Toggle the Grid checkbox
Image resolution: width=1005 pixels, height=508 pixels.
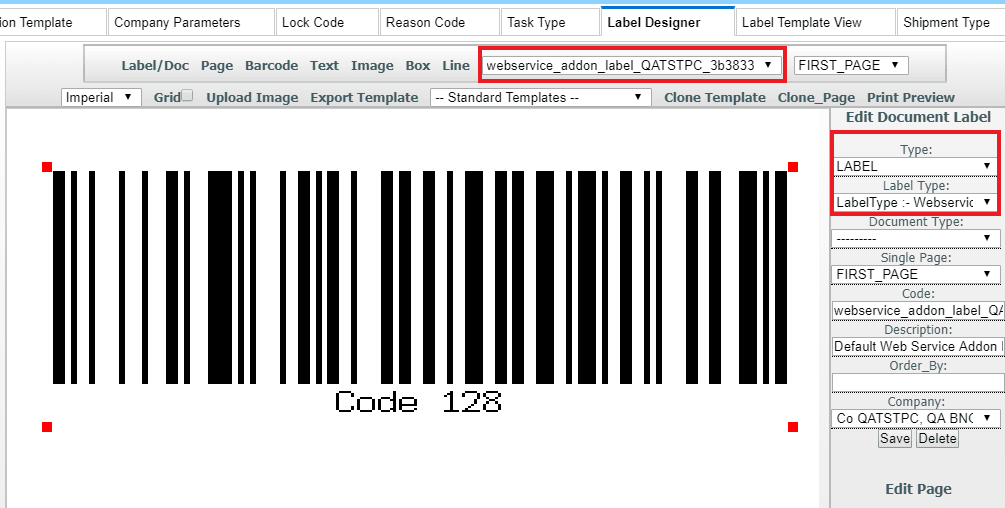(x=187, y=95)
